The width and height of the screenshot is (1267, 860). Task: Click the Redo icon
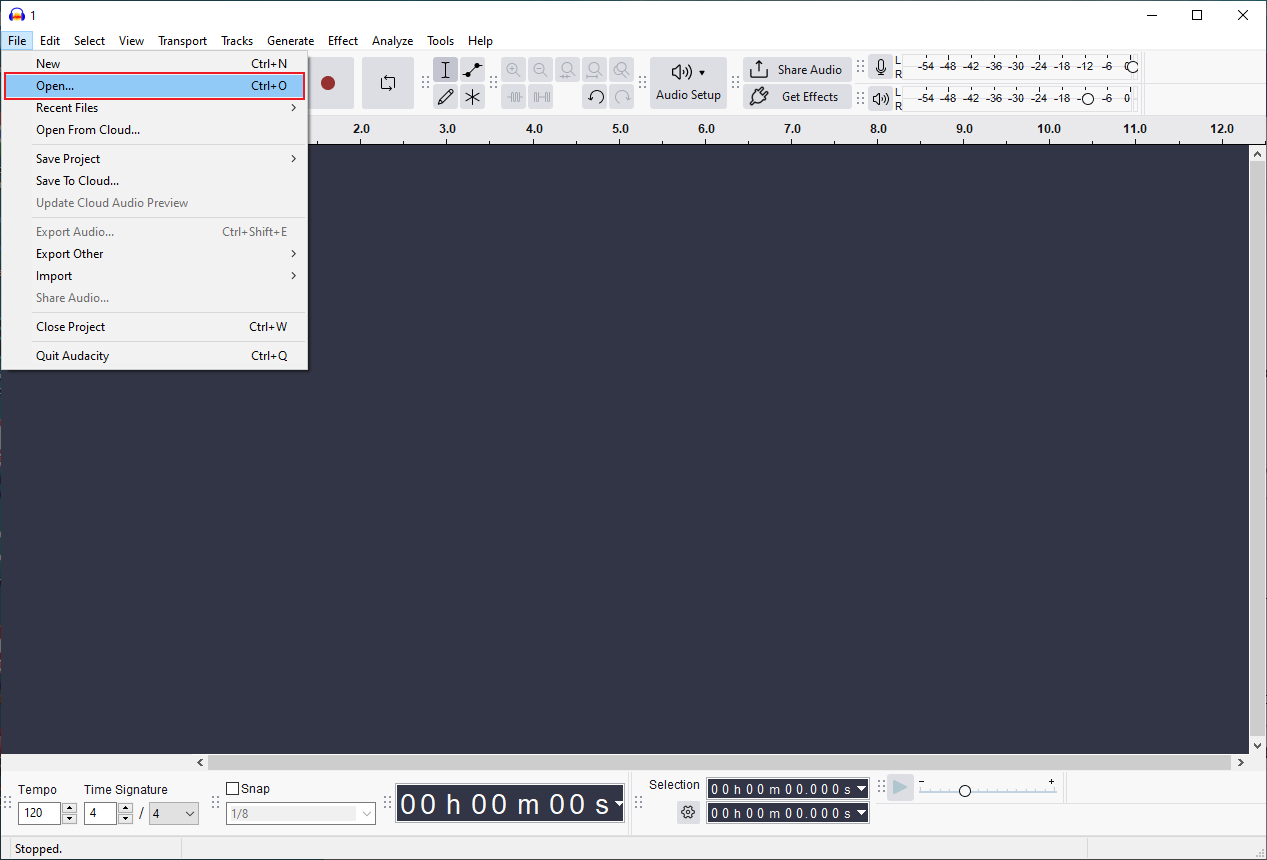click(x=621, y=97)
